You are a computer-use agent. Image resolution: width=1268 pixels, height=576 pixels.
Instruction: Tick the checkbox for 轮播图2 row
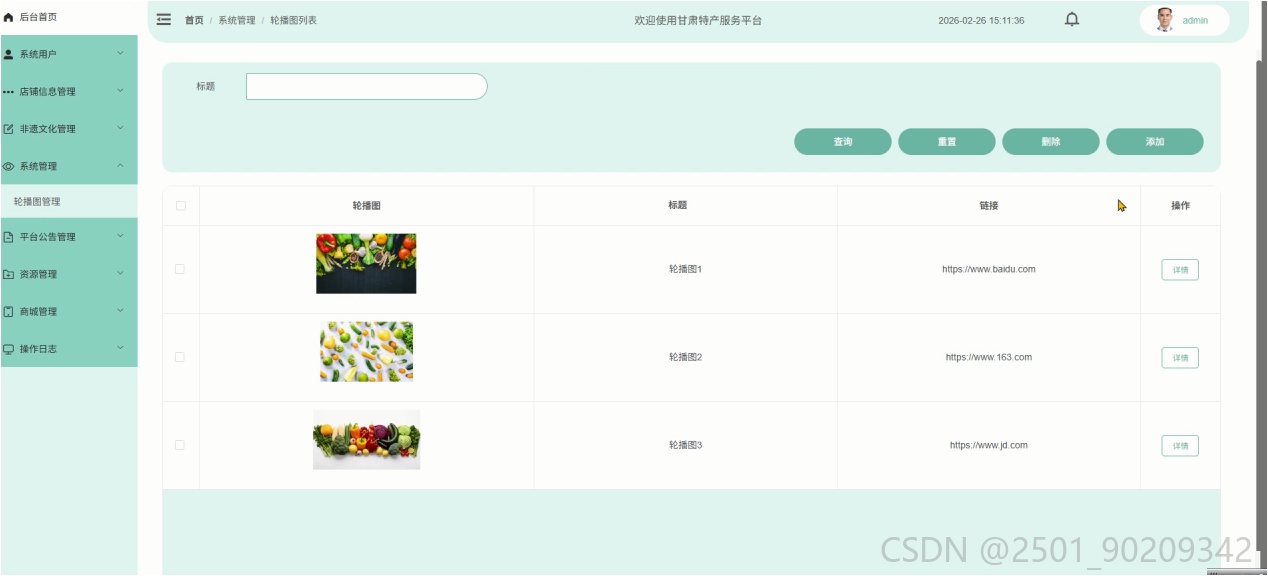(x=180, y=357)
